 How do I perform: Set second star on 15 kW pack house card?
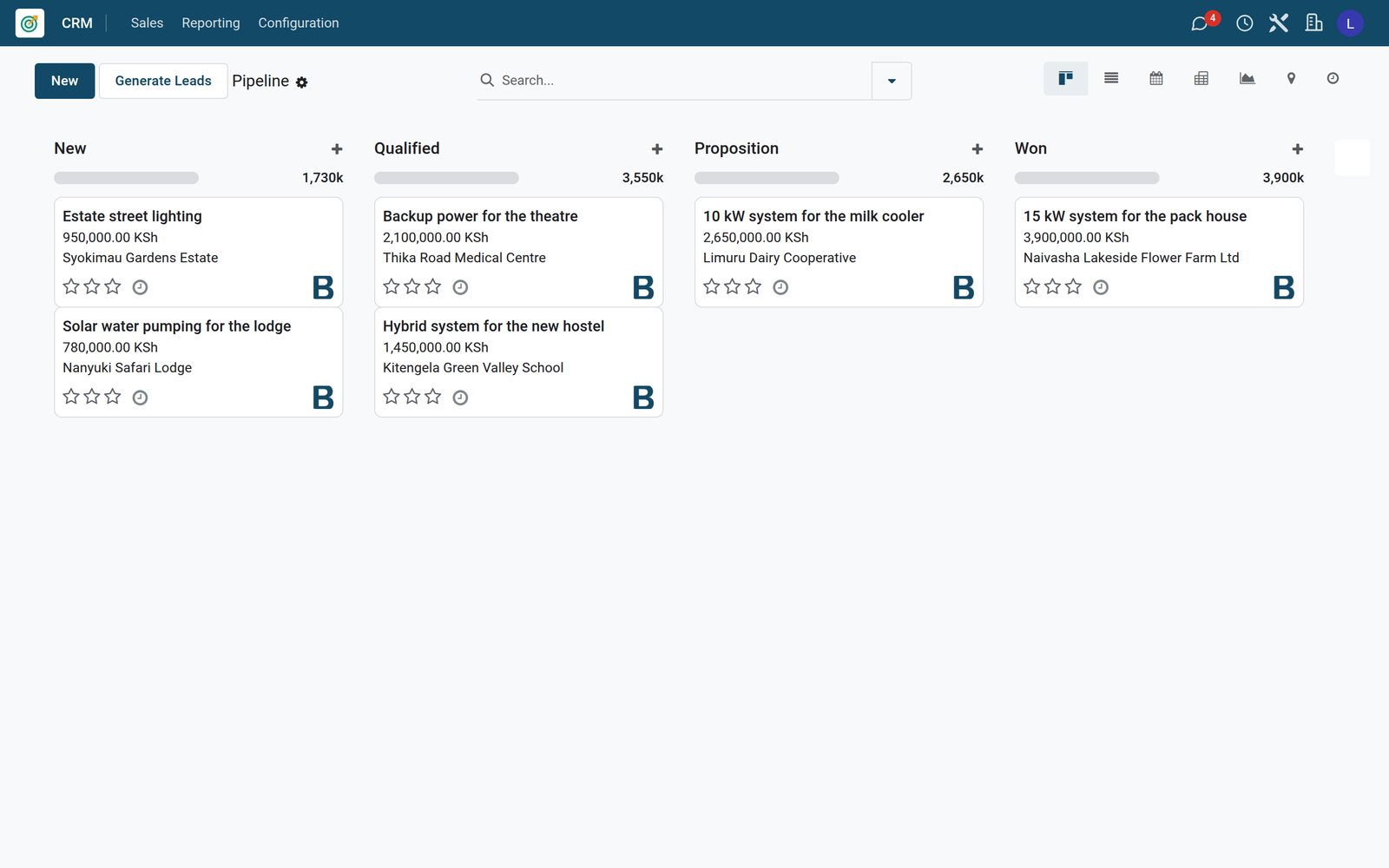pyautogui.click(x=1053, y=286)
